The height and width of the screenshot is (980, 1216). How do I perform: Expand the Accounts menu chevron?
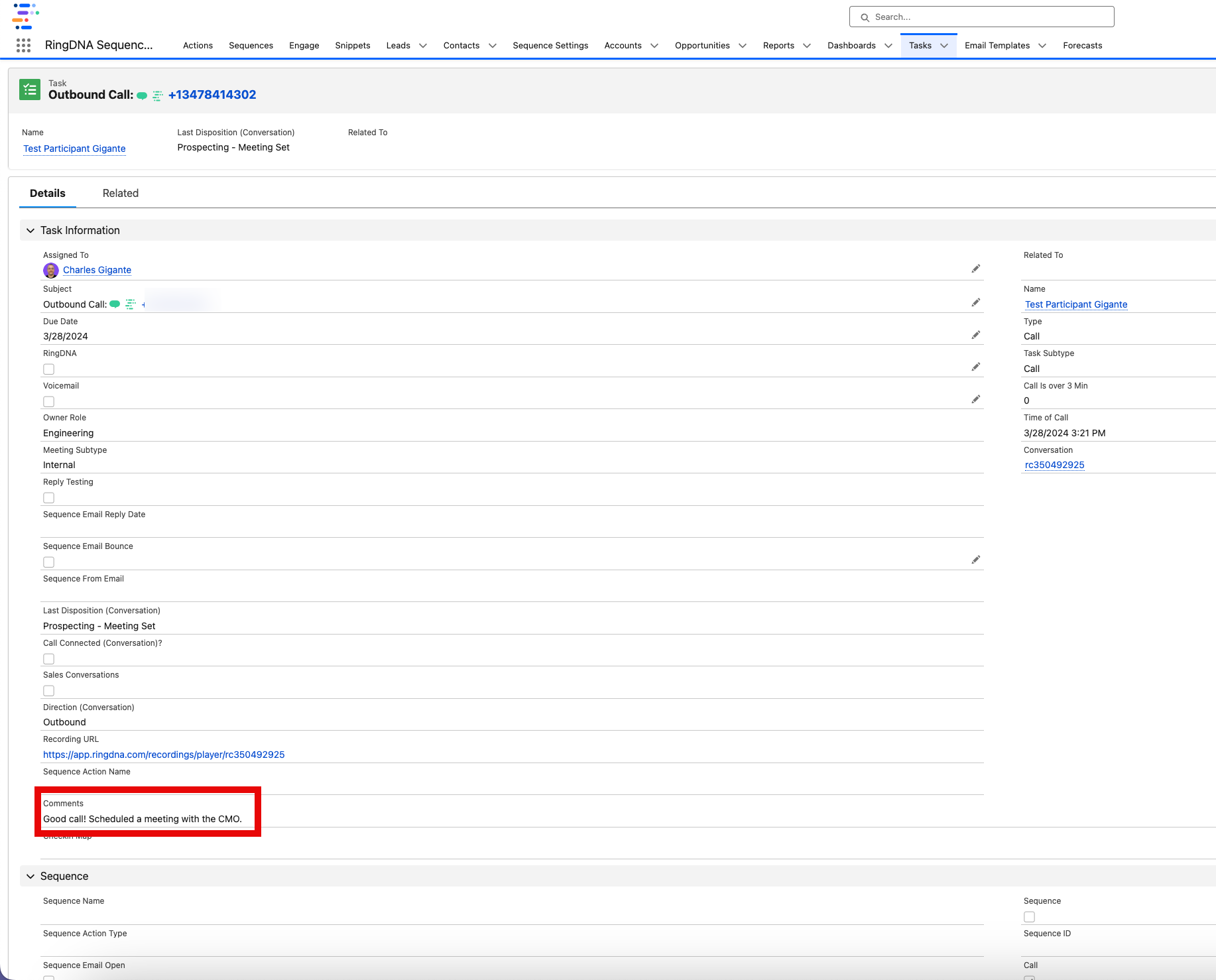pyautogui.click(x=654, y=46)
